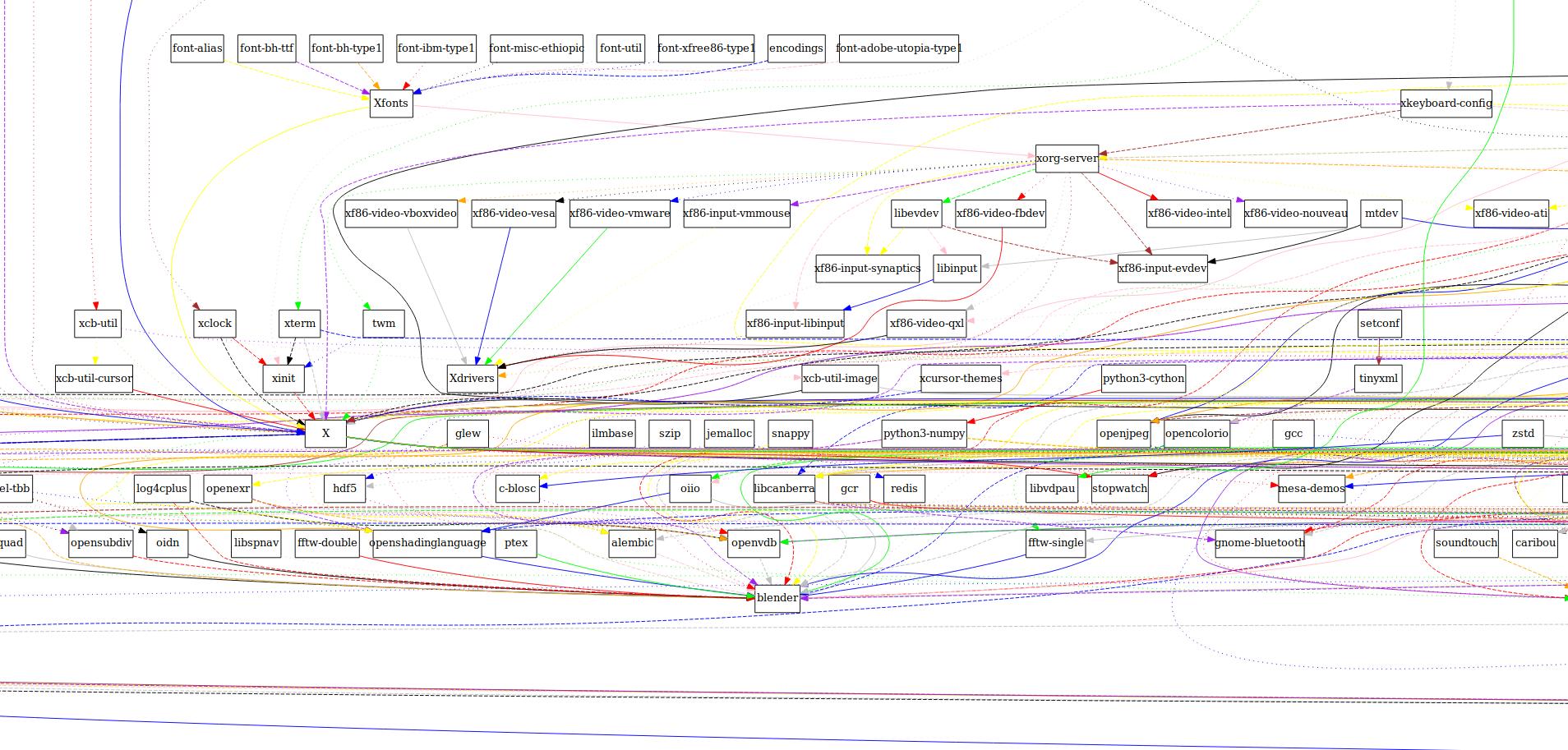
Task: Select the xkeyboard-config node
Action: (1446, 104)
